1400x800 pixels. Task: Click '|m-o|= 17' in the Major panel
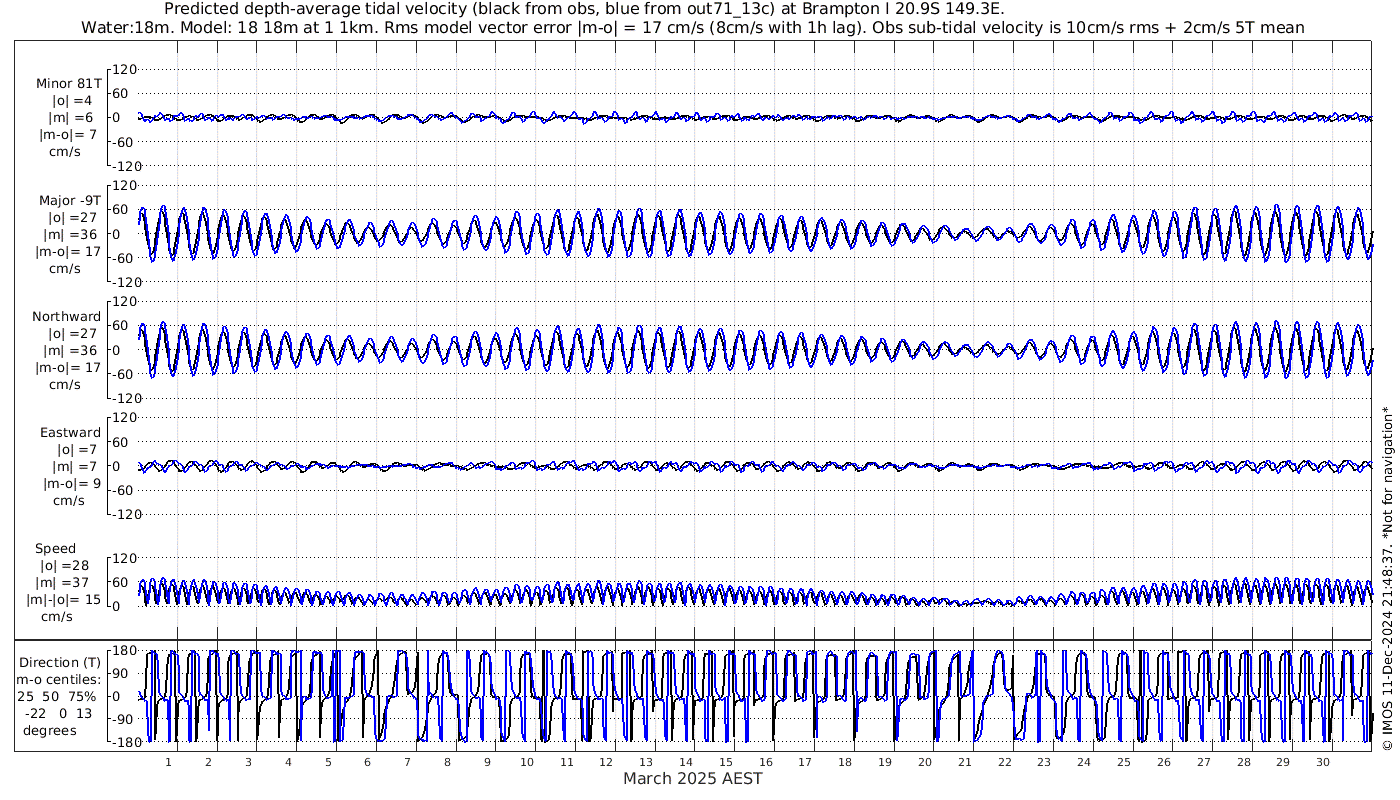click(68, 252)
